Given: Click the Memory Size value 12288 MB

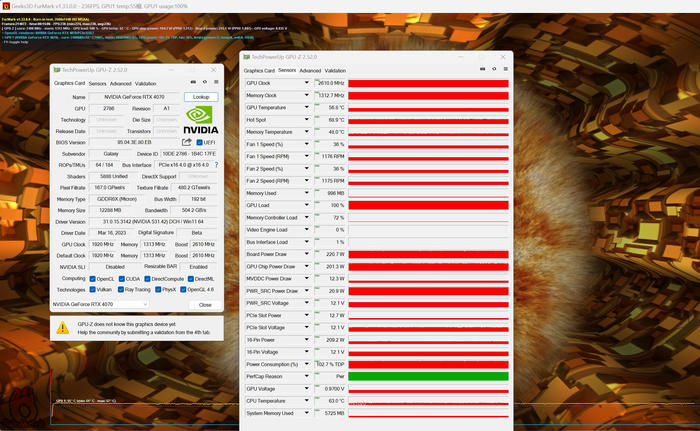Looking at the screenshot, I should click(x=111, y=210).
